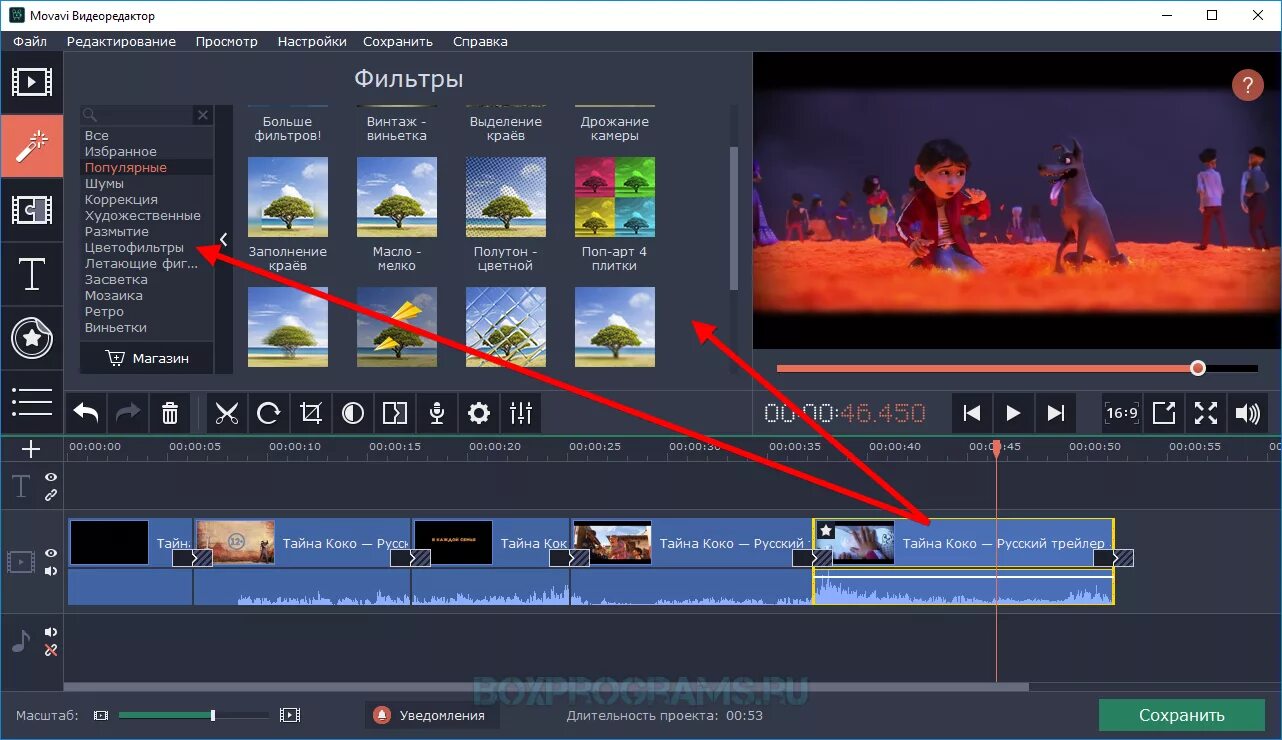Toggle link on the titles track
Viewport: 1282px width, 740px height.
pyautogui.click(x=51, y=495)
